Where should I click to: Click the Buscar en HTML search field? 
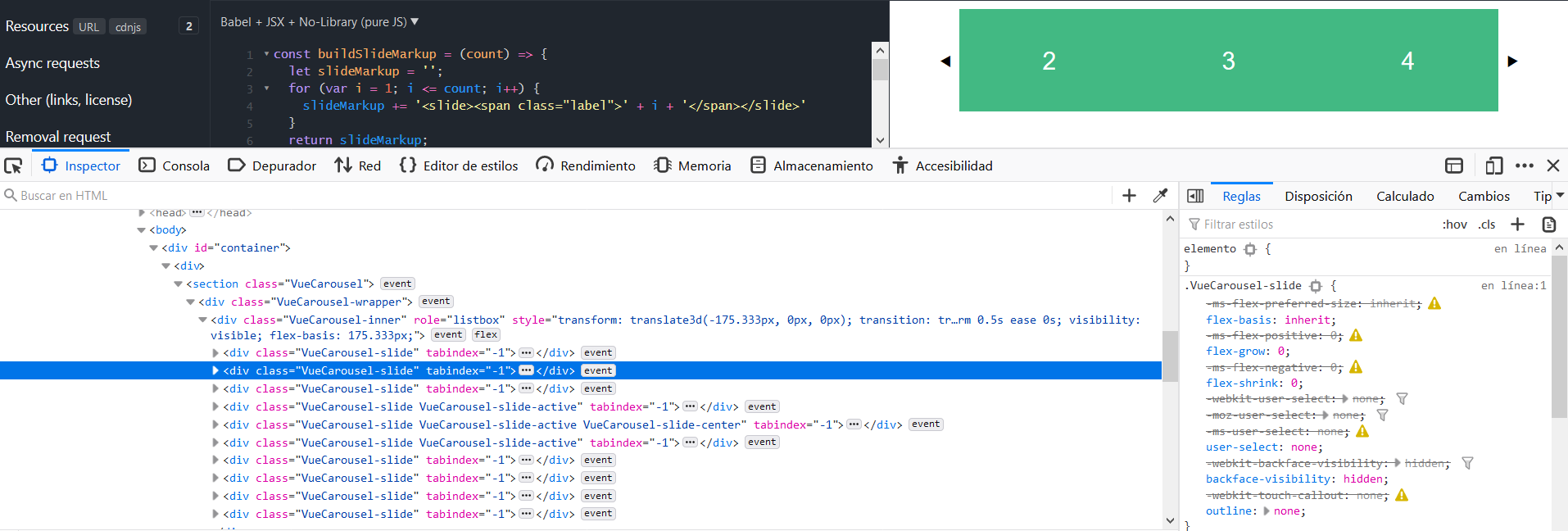(557, 196)
